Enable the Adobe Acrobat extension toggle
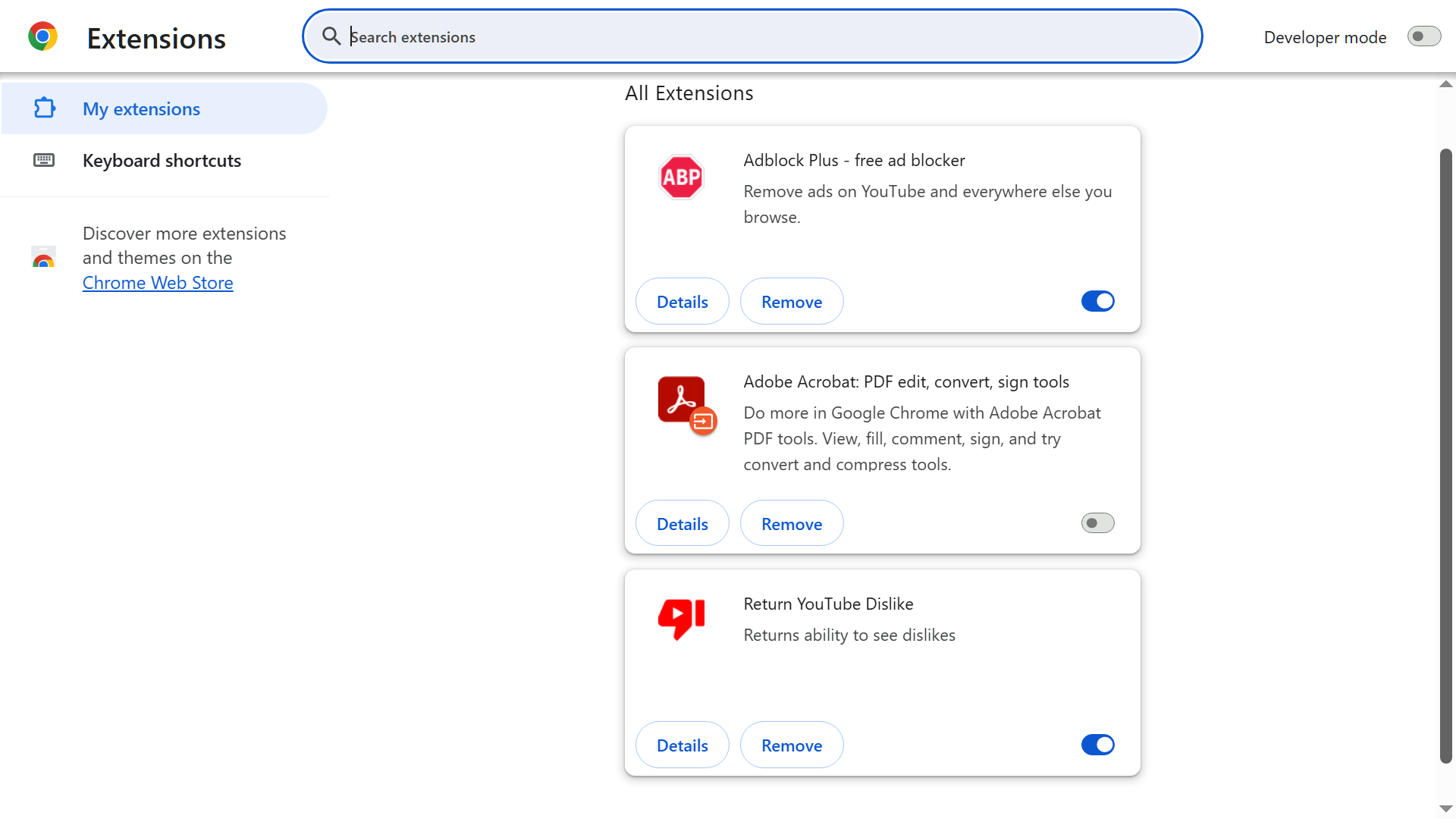Viewport: 1456px width, 819px height. tap(1097, 523)
